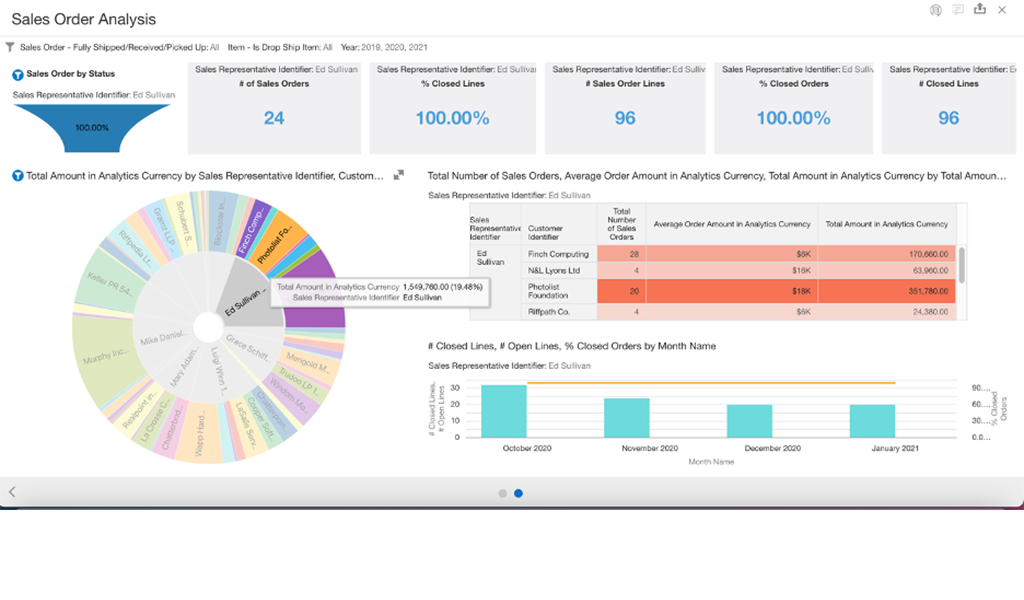The width and height of the screenshot is (1024, 600).
Task: Click the Closed Lines by Month Name chart title
Action: pyautogui.click(x=571, y=346)
